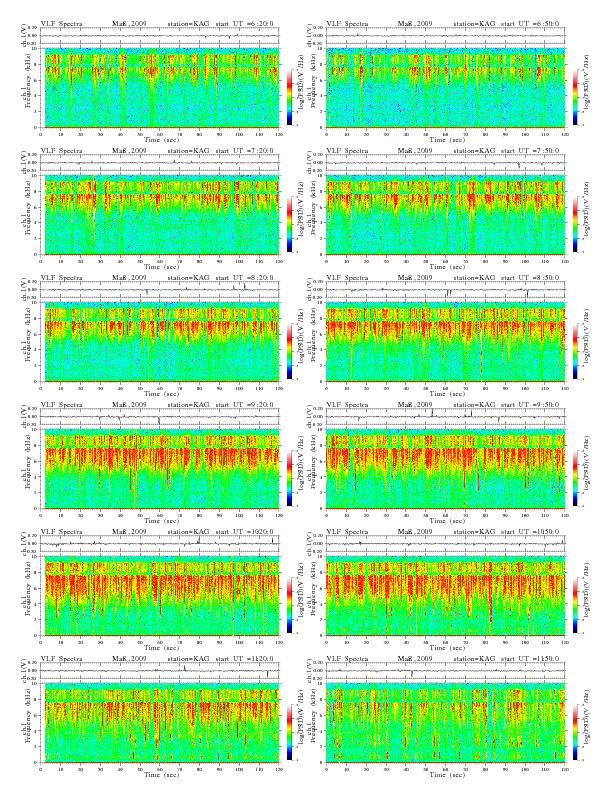The height and width of the screenshot is (792, 612).
Task: Click the PSD color bar beside the 6:20:0 spectrogram
Action: pos(289,97)
